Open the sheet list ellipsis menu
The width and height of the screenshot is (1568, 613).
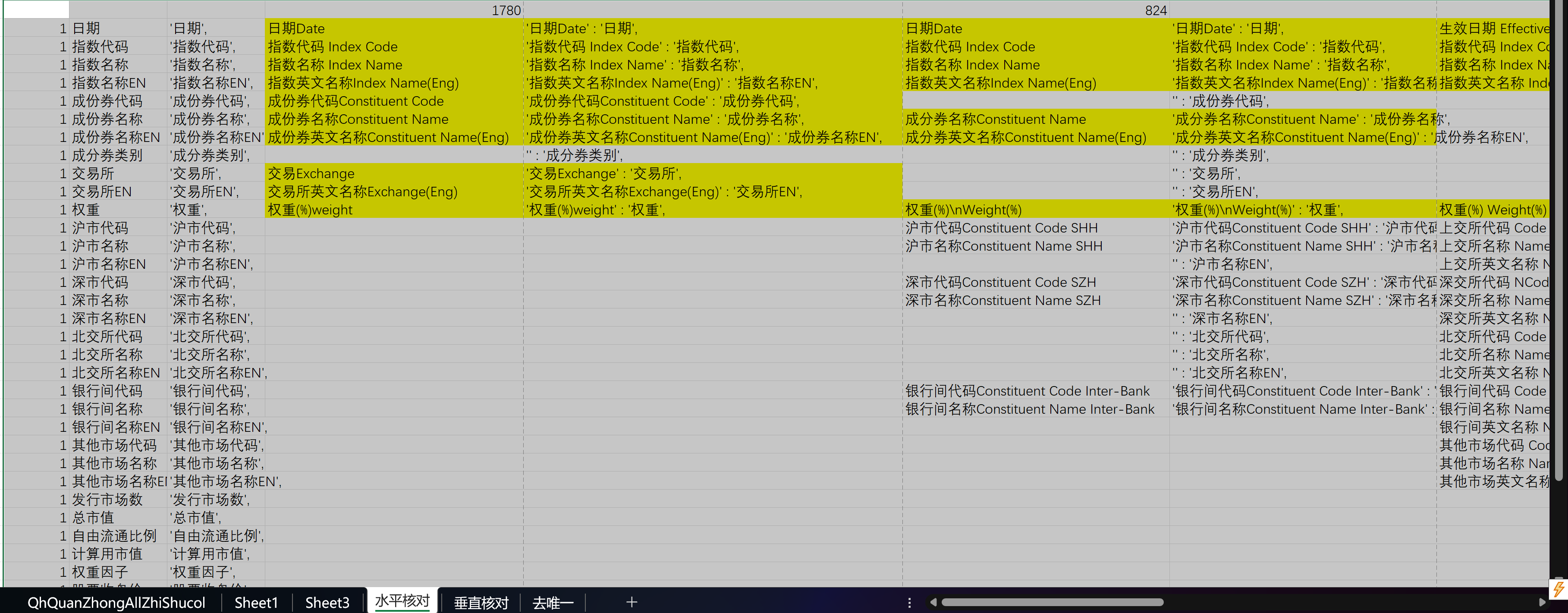click(910, 603)
